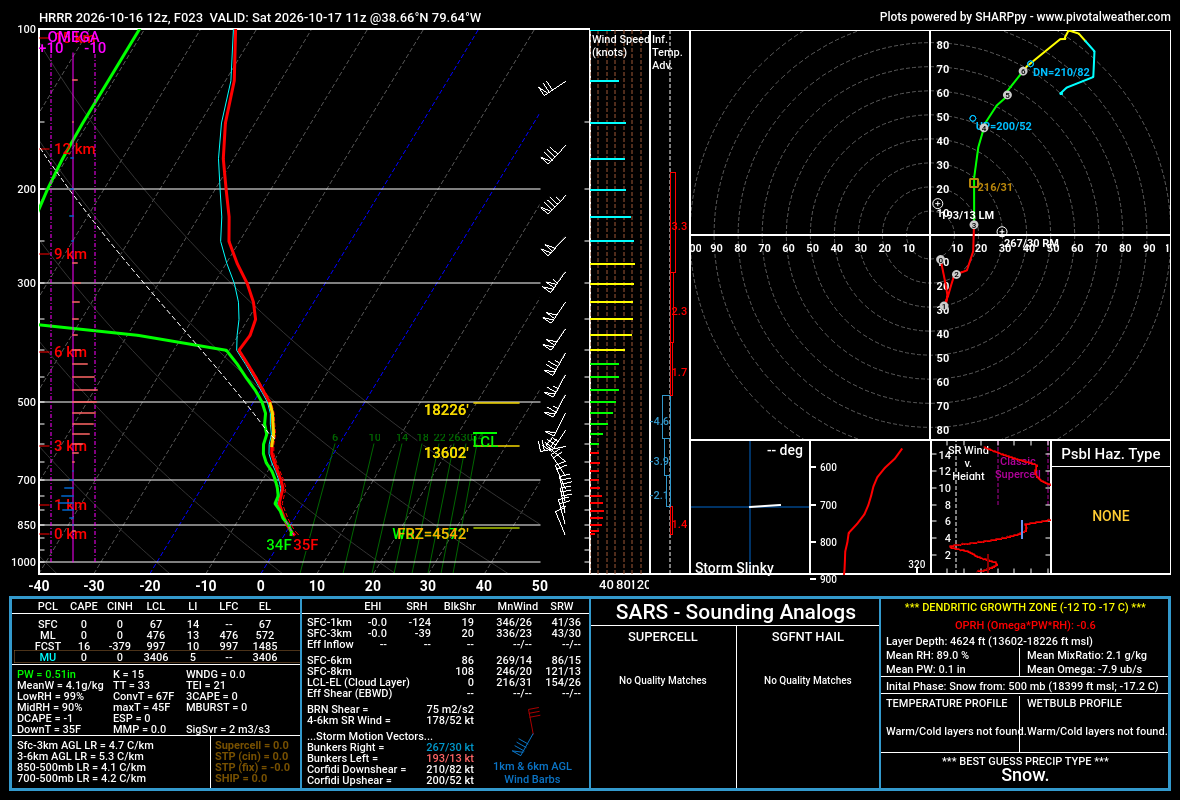1180x800 pixels.
Task: Click the UP=200/52 hodograph label
Action: point(1004,126)
